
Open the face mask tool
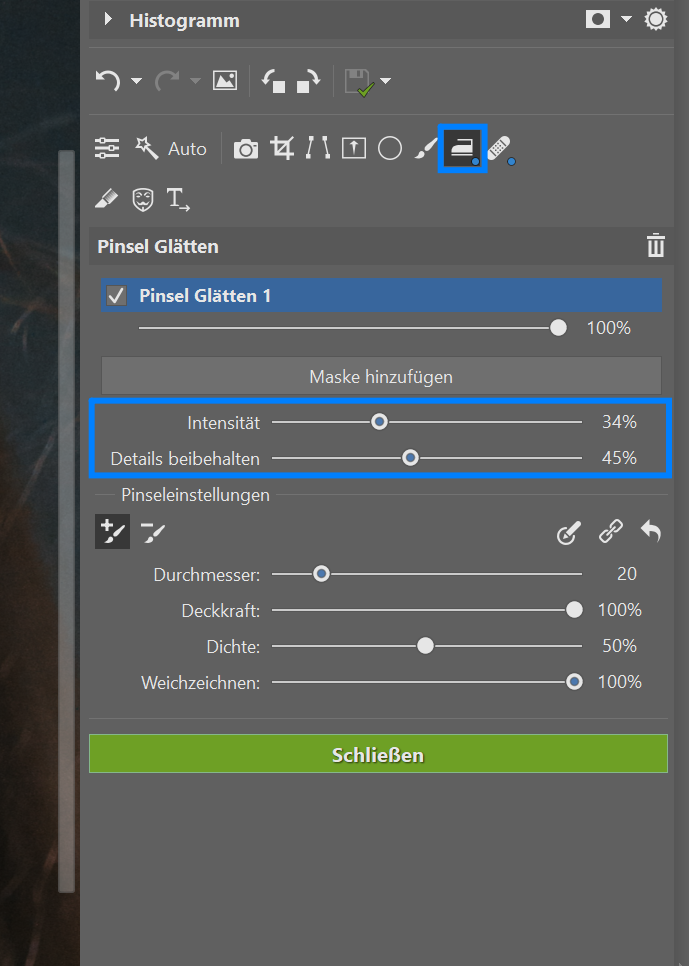143,199
